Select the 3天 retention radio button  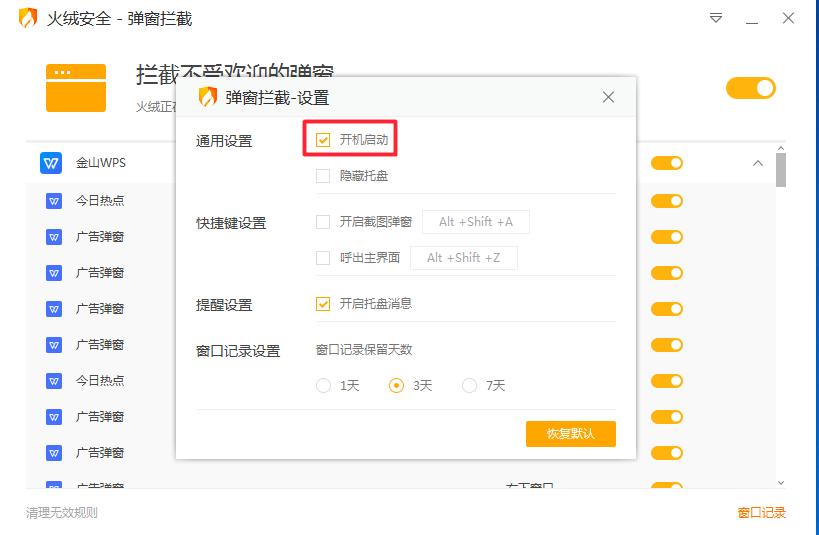(396, 386)
